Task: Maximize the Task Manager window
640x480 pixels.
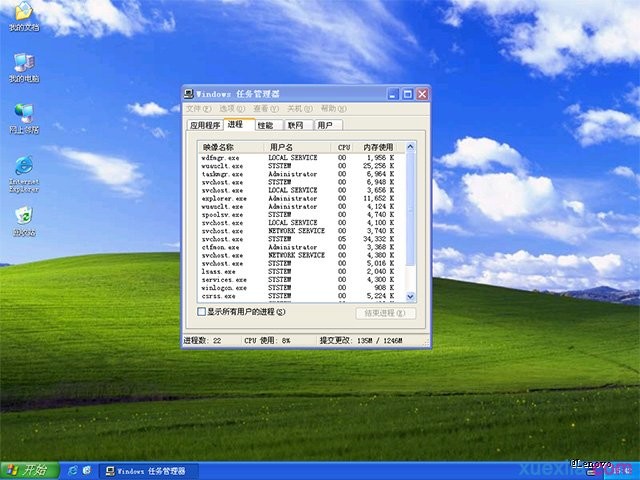Action: coord(407,94)
